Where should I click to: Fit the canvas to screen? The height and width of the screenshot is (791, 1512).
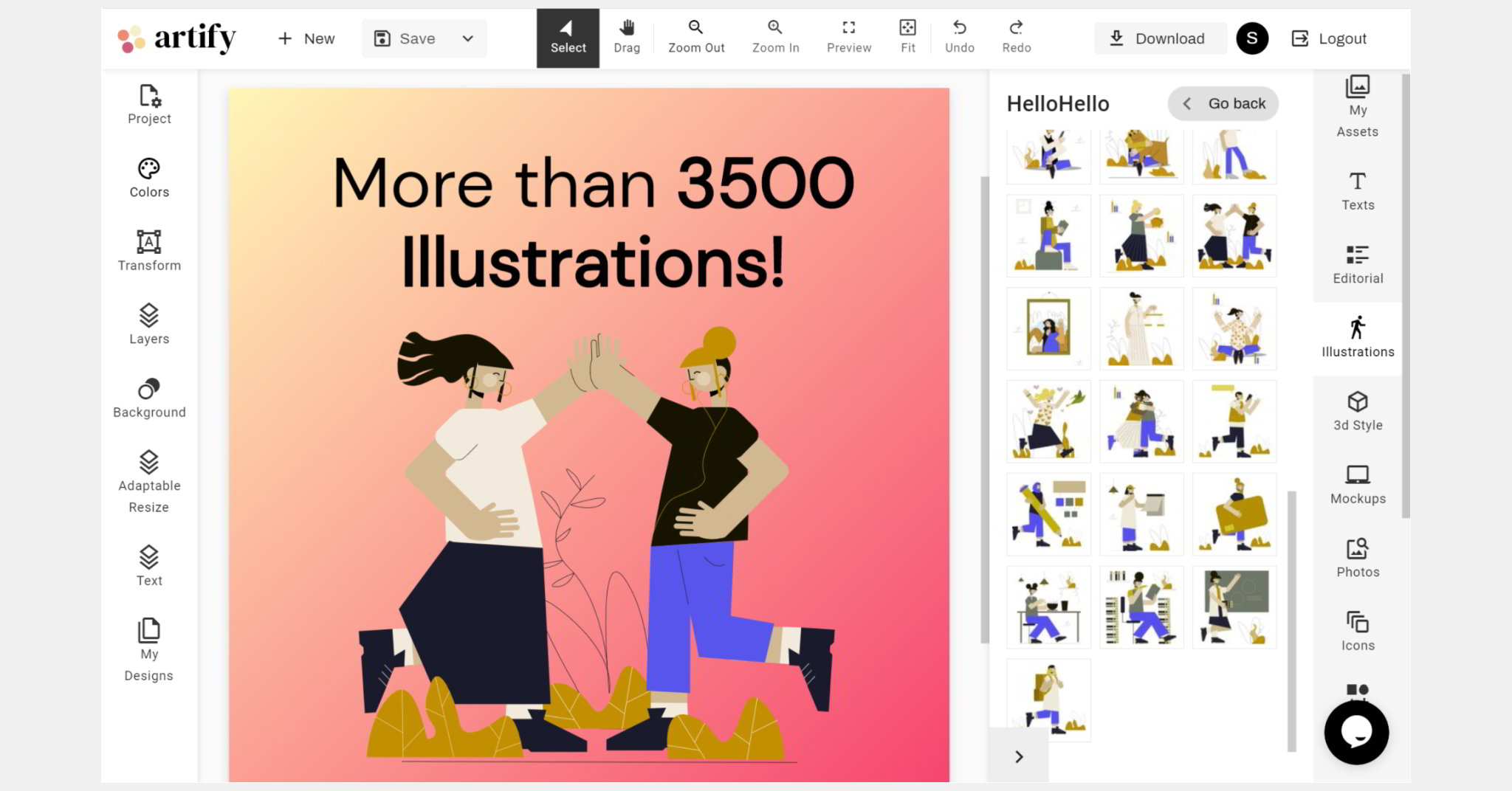pyautogui.click(x=907, y=38)
